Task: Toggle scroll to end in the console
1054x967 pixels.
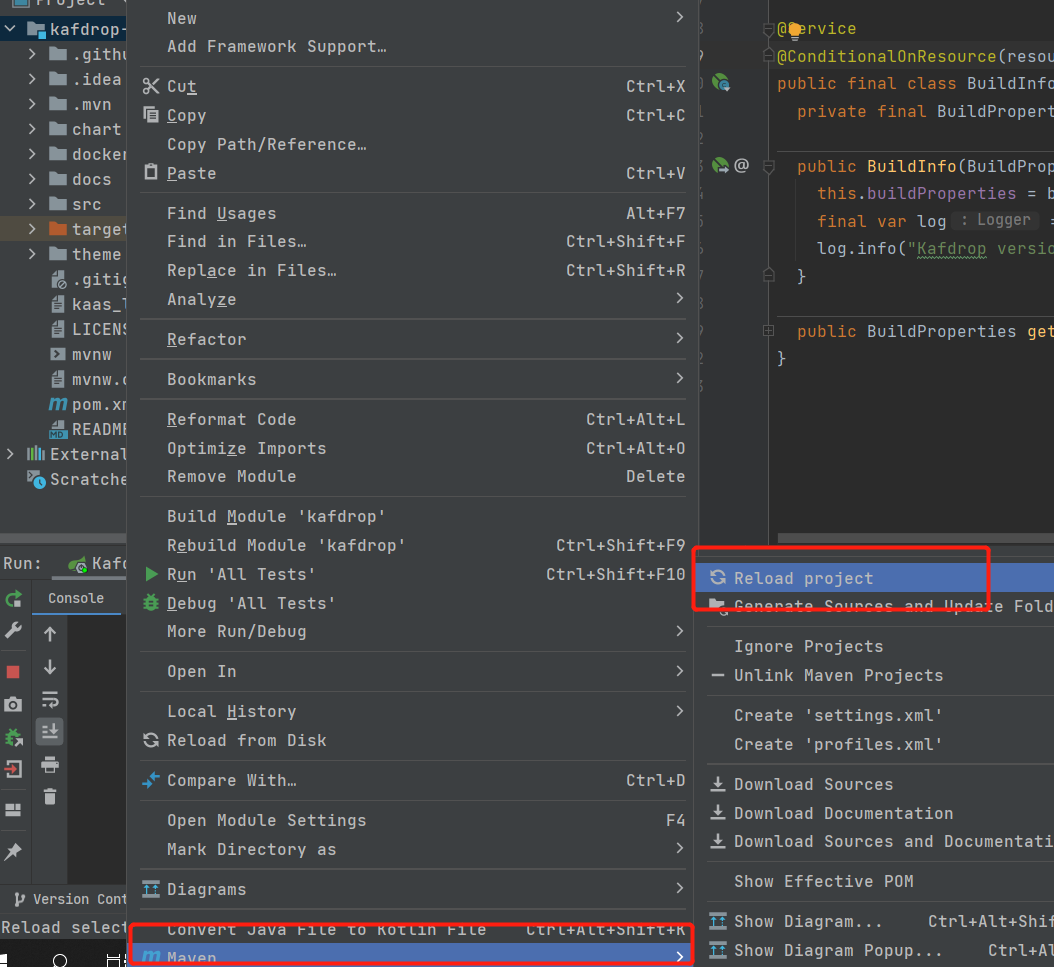Action: (50, 731)
